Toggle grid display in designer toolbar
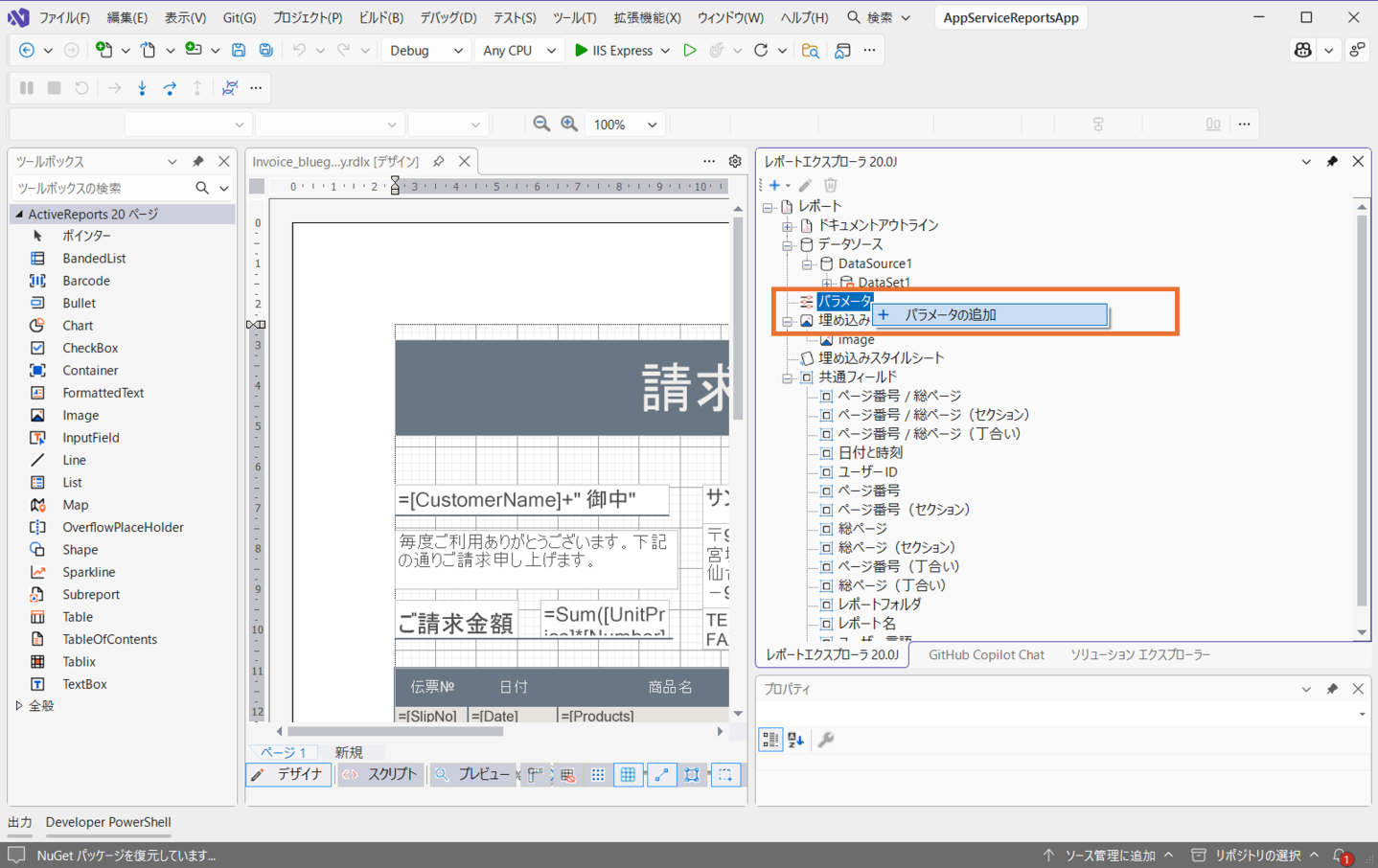Viewport: 1378px width, 868px height. [x=628, y=775]
